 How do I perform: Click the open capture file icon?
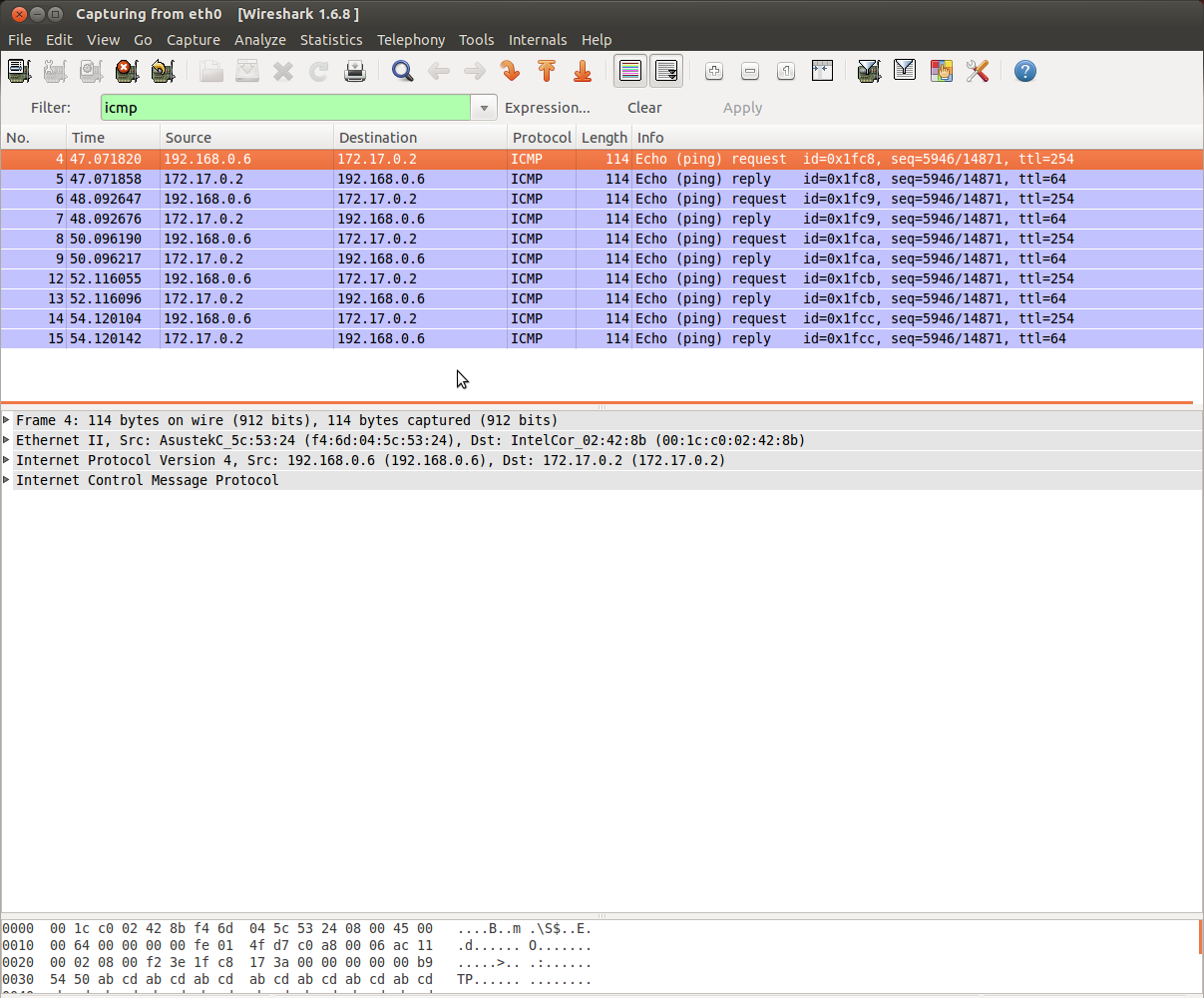[211, 71]
